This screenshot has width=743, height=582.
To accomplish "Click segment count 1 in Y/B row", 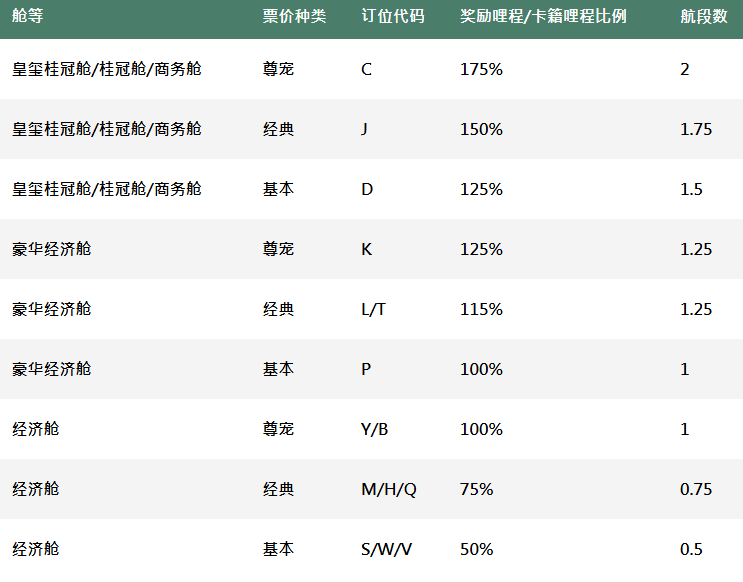I will point(684,429).
